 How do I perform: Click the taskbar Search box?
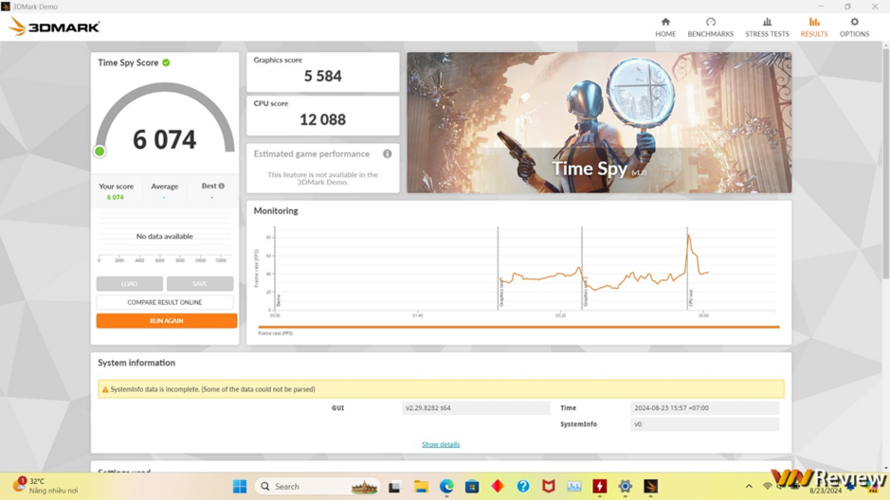click(x=317, y=486)
